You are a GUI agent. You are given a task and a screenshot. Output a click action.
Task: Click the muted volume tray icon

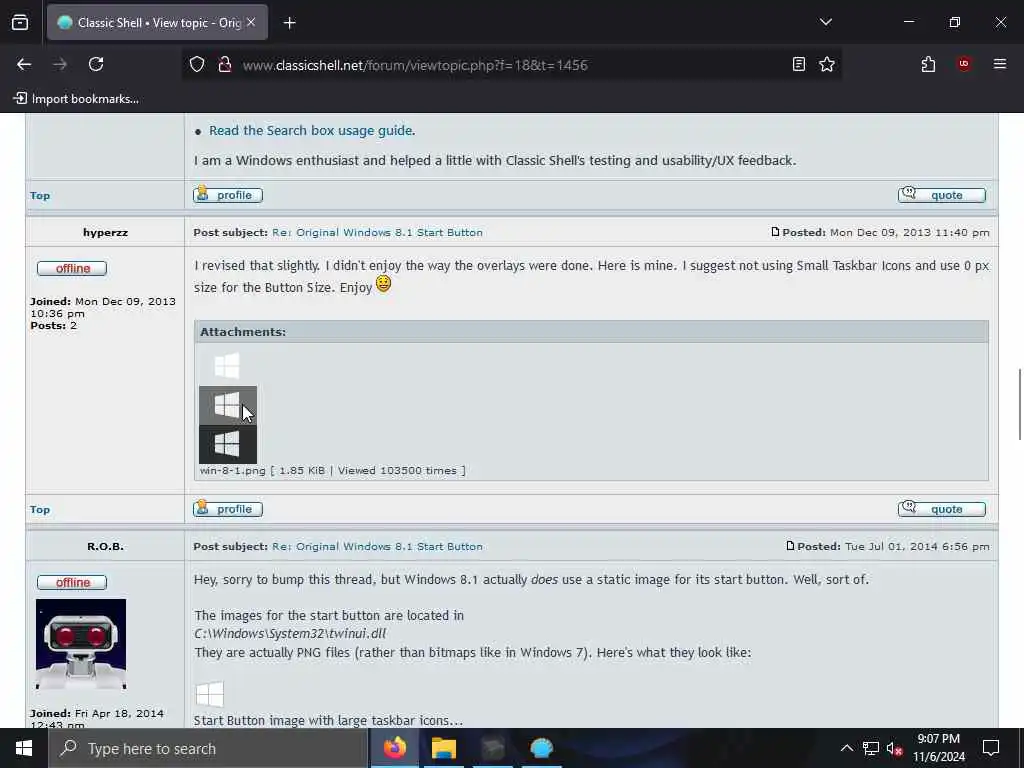point(895,748)
